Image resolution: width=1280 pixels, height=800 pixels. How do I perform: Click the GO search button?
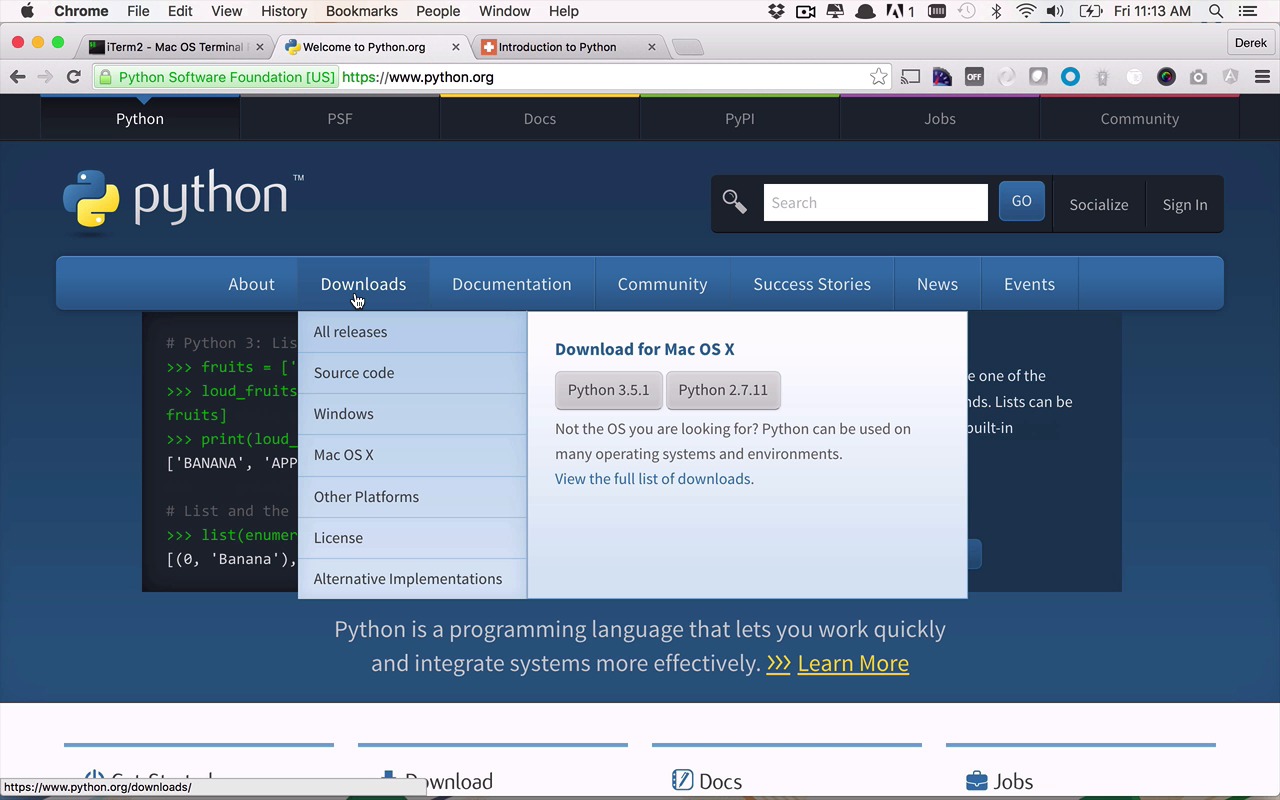1021,202
